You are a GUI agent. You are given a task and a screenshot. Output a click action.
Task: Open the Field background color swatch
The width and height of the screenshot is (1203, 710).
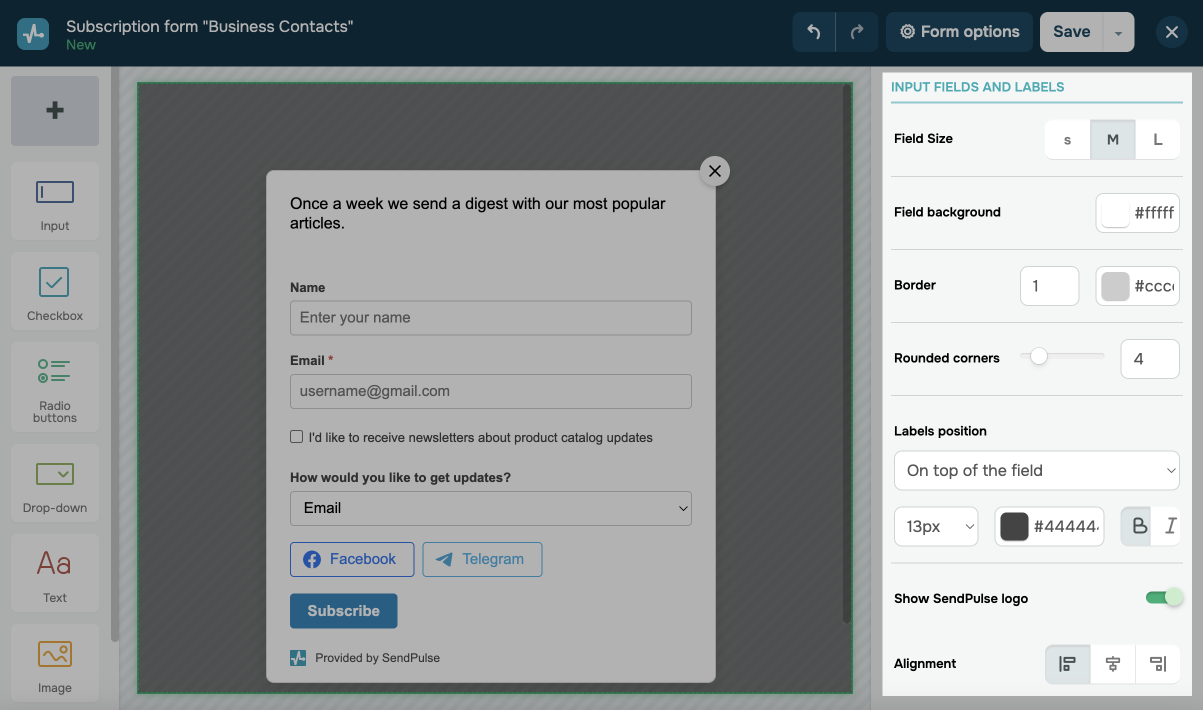coord(1115,213)
